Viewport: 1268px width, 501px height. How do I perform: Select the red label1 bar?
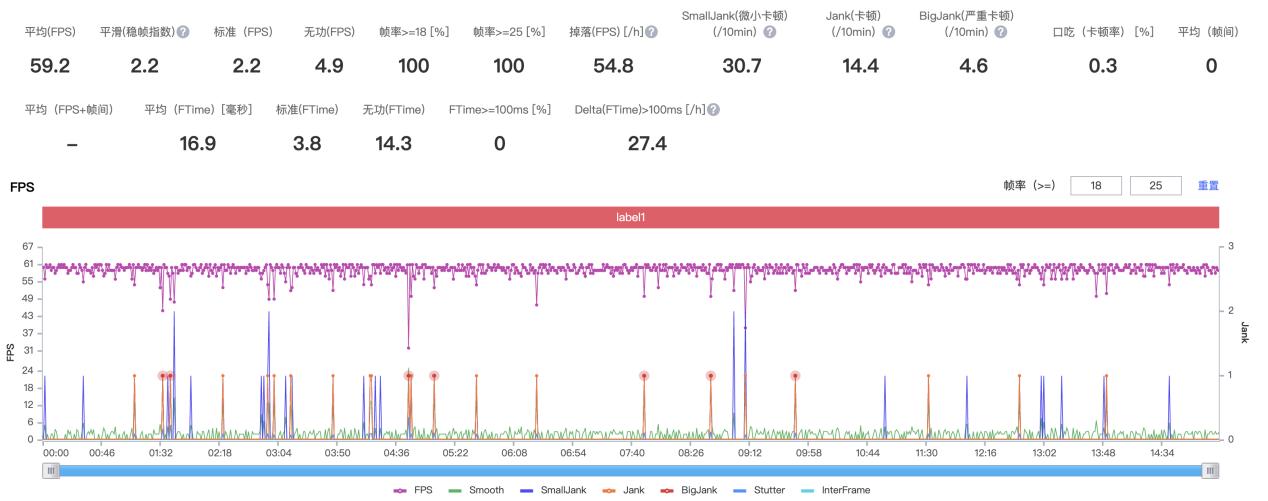click(x=630, y=217)
